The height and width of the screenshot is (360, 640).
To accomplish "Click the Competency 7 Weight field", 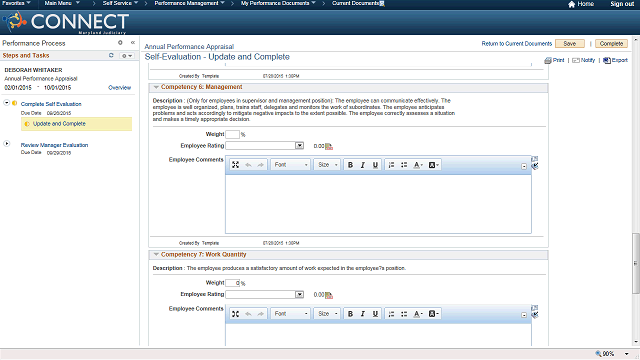I will click(x=233, y=283).
